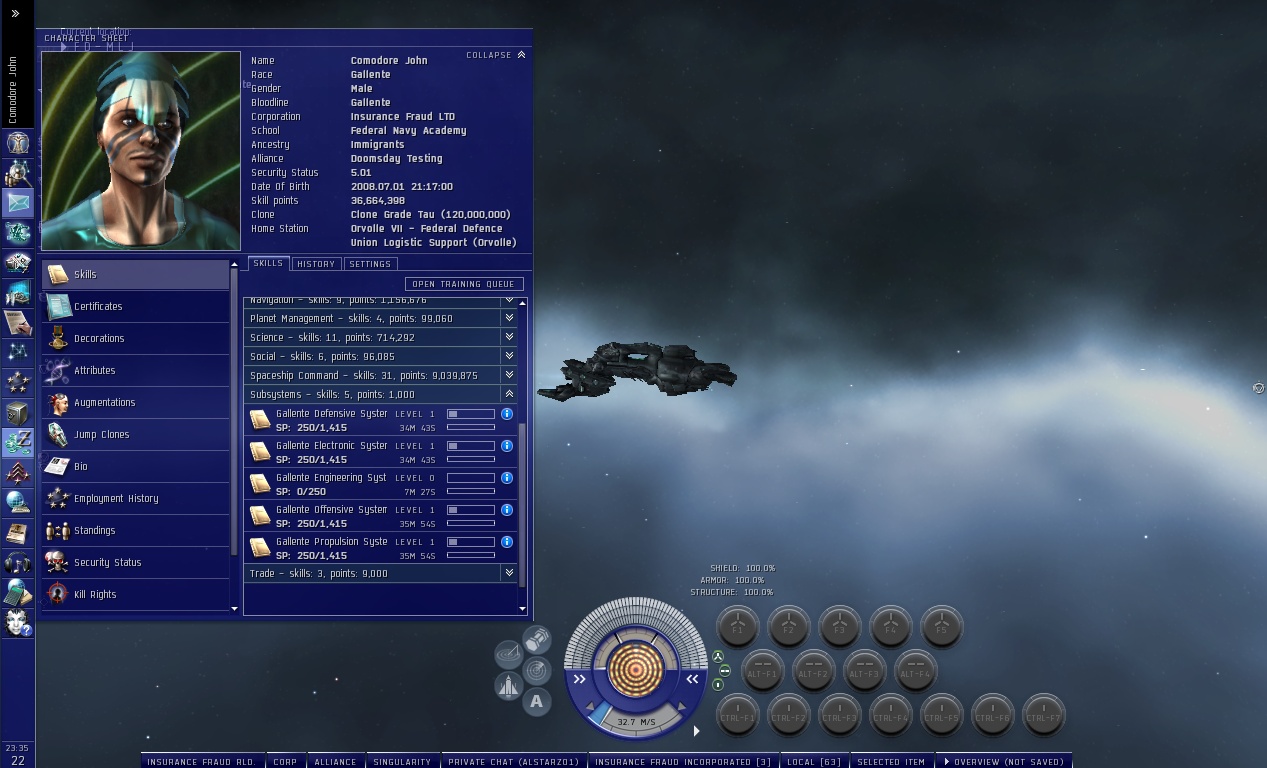Open the Alliance chat tab
1267x768 pixels.
335,761
